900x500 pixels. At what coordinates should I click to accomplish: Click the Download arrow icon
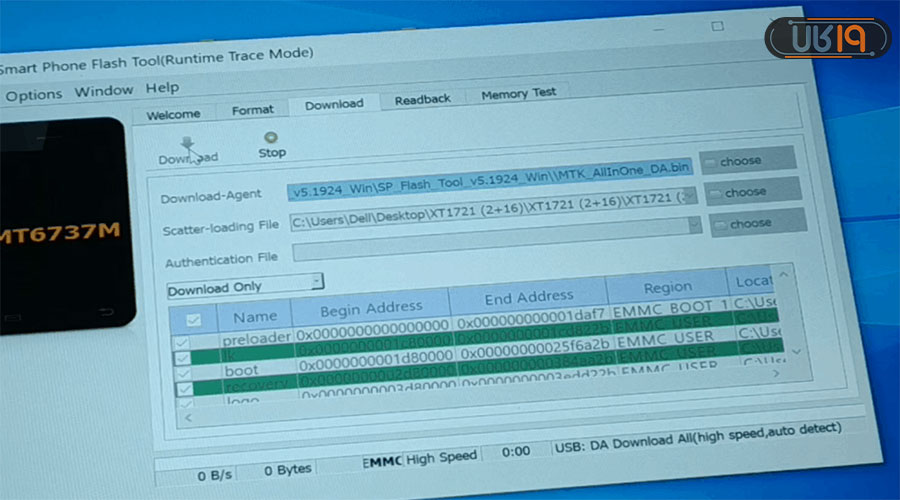point(187,143)
